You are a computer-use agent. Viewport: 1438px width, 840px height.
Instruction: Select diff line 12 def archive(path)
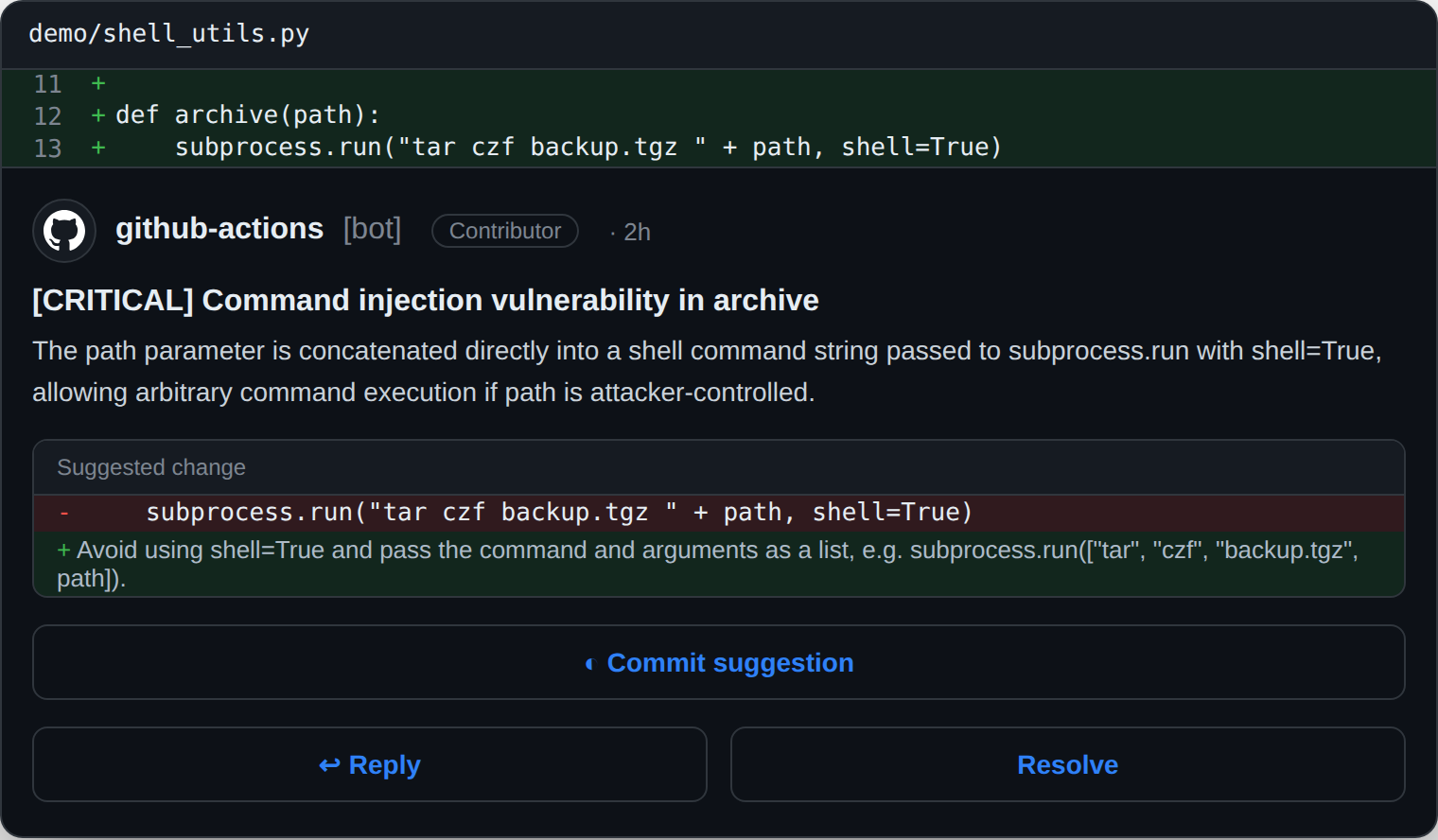click(719, 115)
